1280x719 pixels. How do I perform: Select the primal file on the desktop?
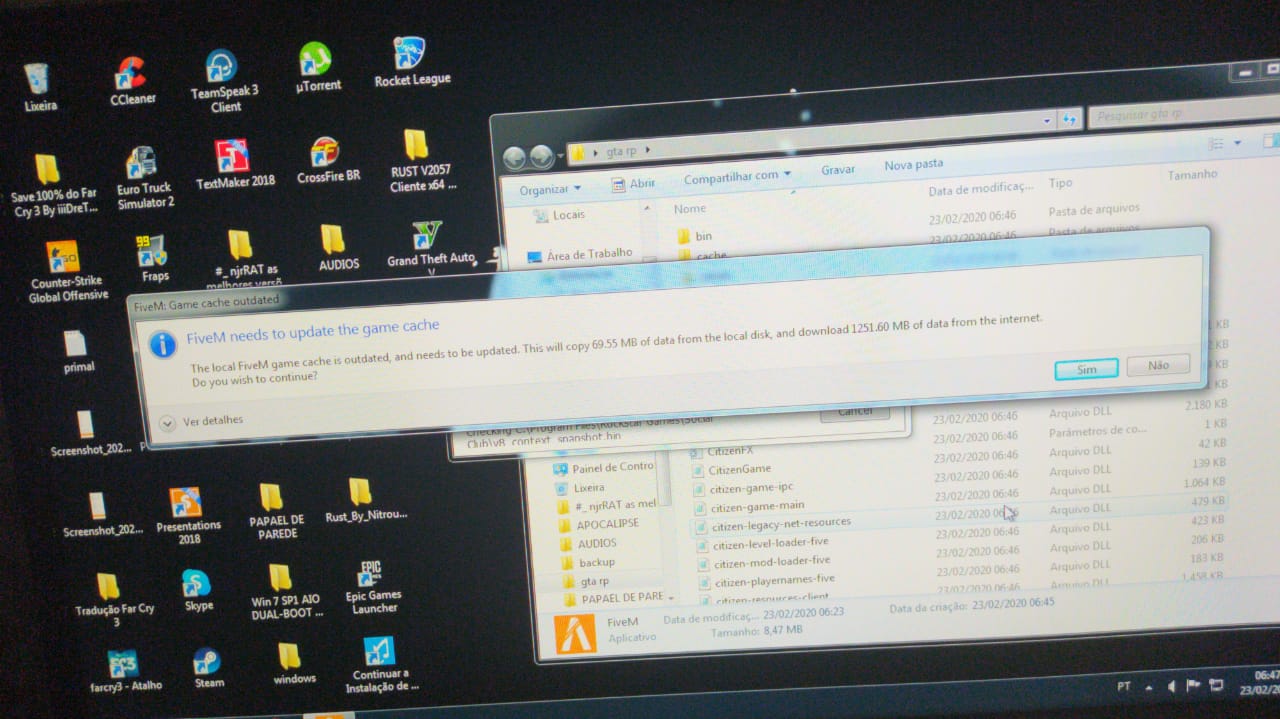[x=78, y=351]
